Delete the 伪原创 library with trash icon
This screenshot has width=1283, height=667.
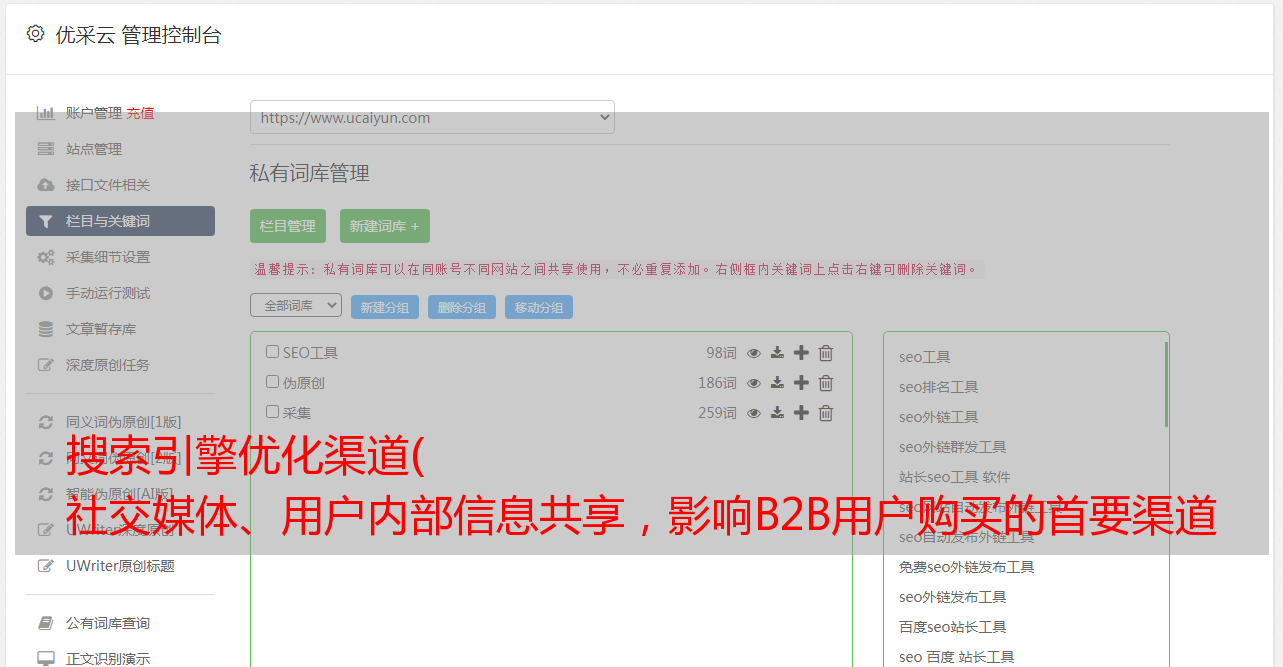point(826,383)
